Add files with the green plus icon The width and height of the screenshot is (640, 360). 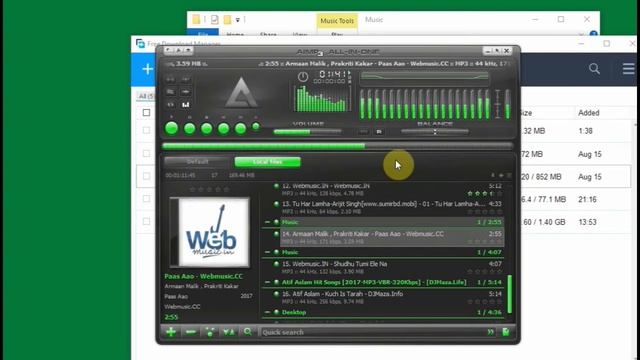(171, 332)
